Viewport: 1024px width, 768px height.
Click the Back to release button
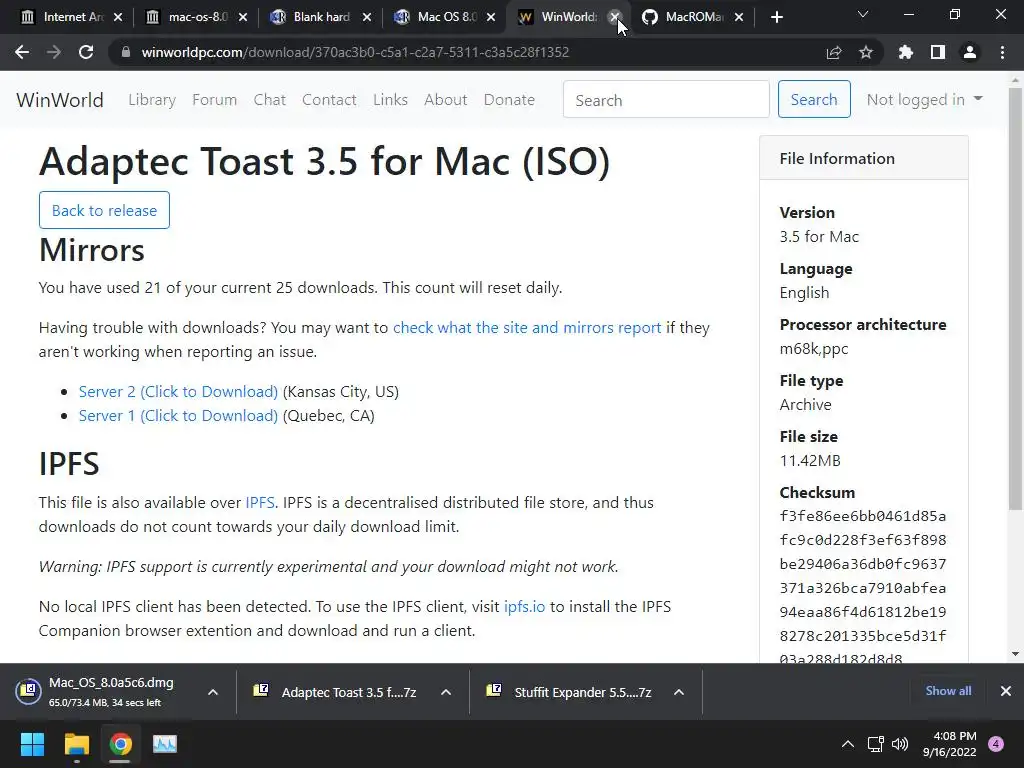[x=104, y=210]
